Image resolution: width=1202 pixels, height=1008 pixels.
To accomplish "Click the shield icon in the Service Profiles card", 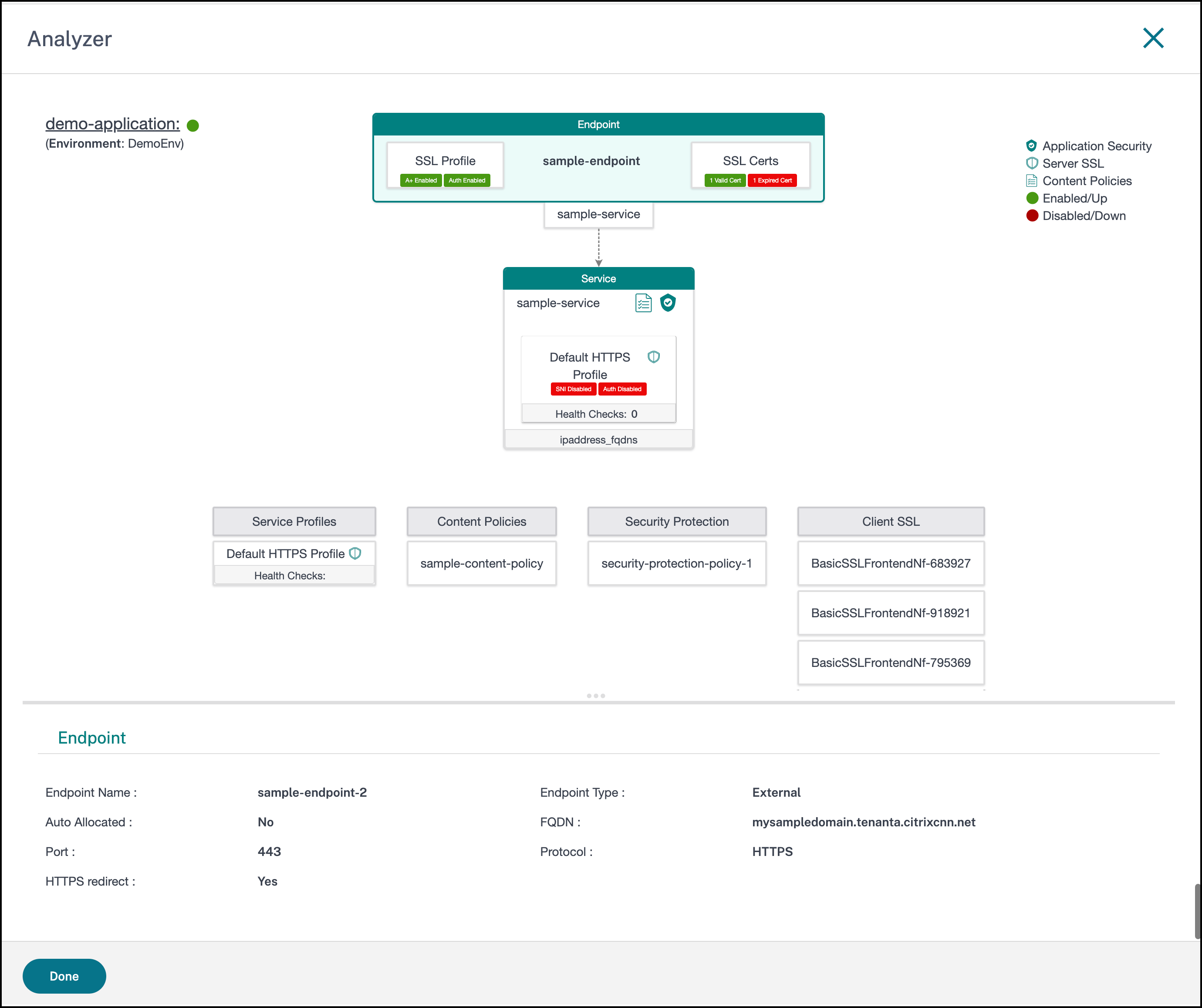I will coord(355,554).
